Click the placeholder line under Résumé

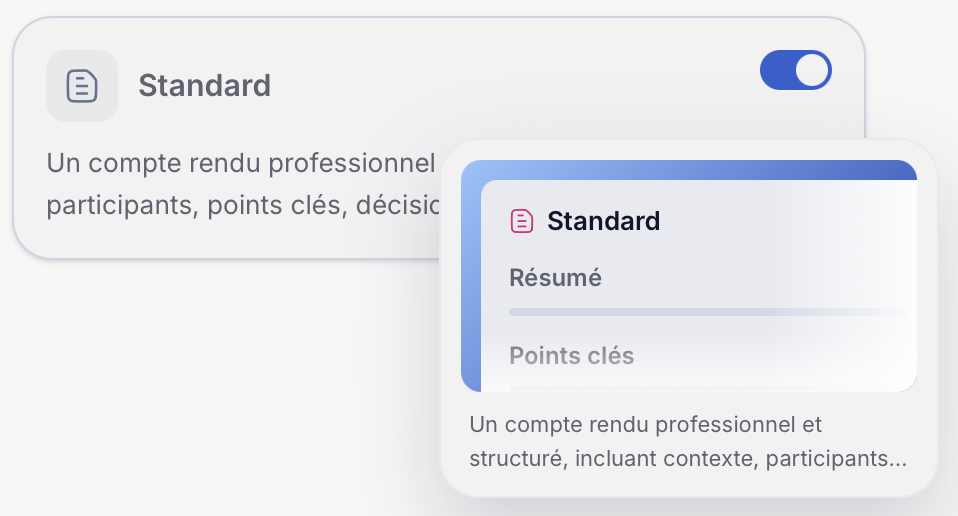[x=709, y=312]
